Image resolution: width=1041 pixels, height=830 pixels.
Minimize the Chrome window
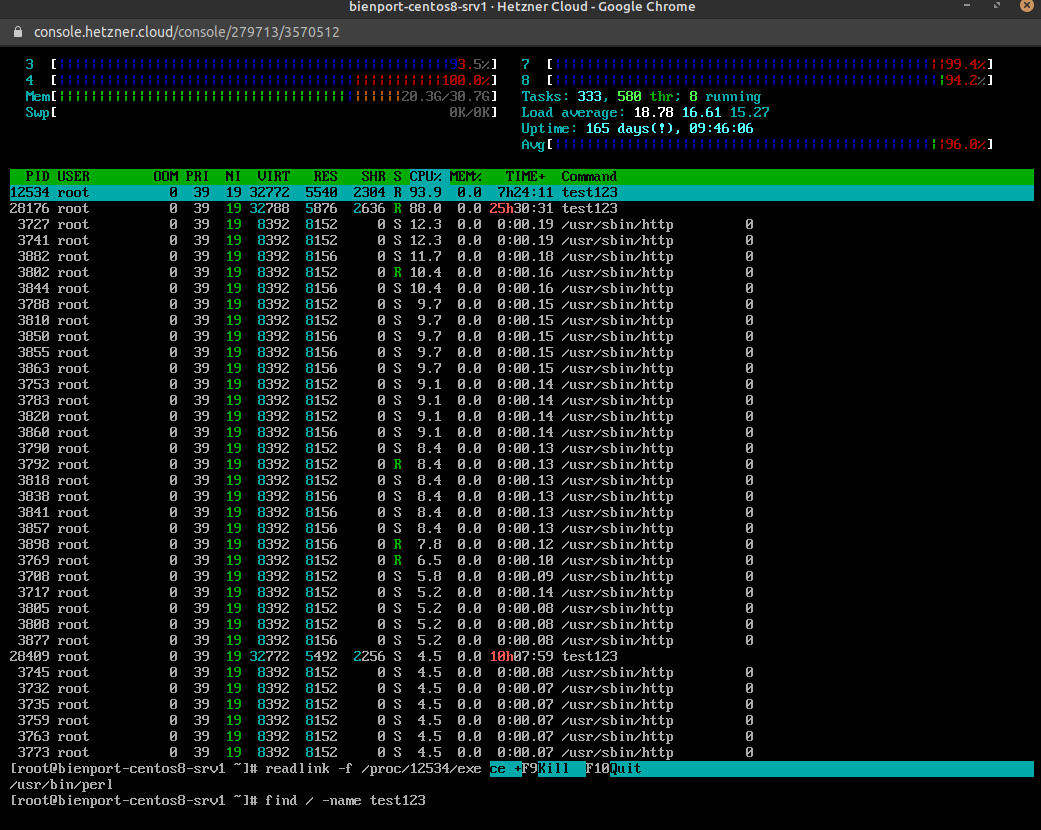[967, 6]
